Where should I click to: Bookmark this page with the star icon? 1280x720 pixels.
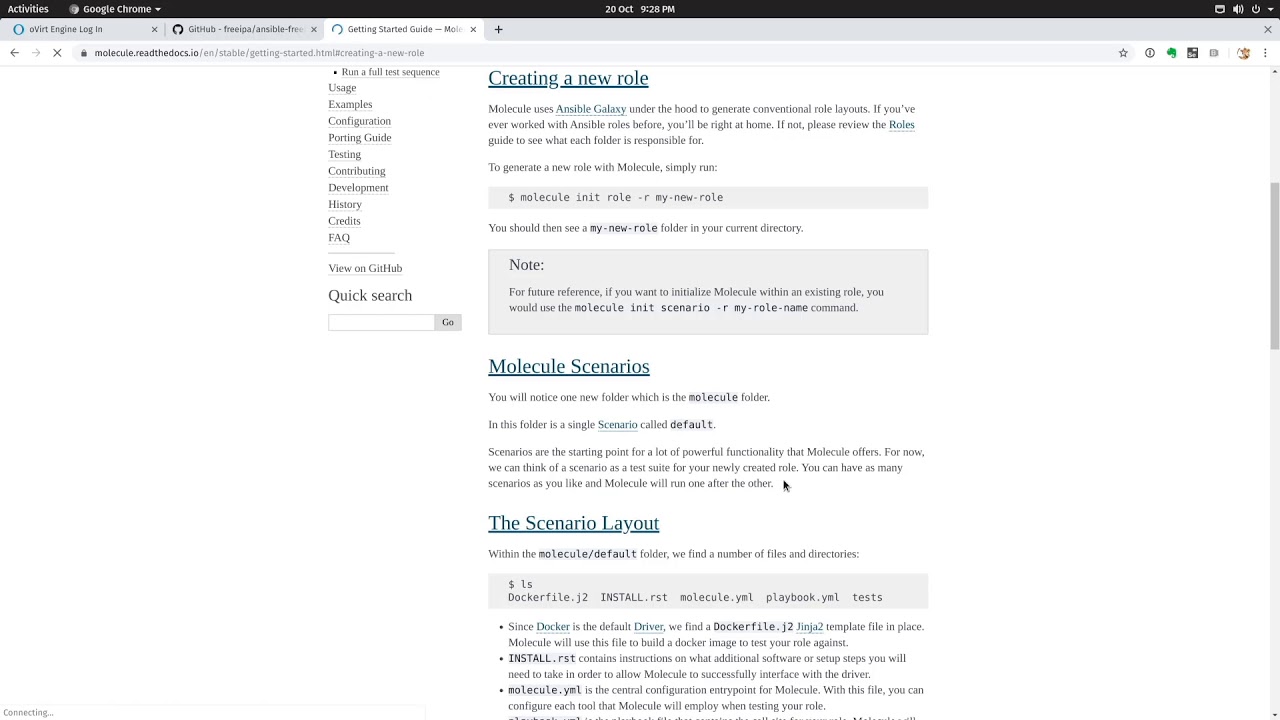(1123, 53)
